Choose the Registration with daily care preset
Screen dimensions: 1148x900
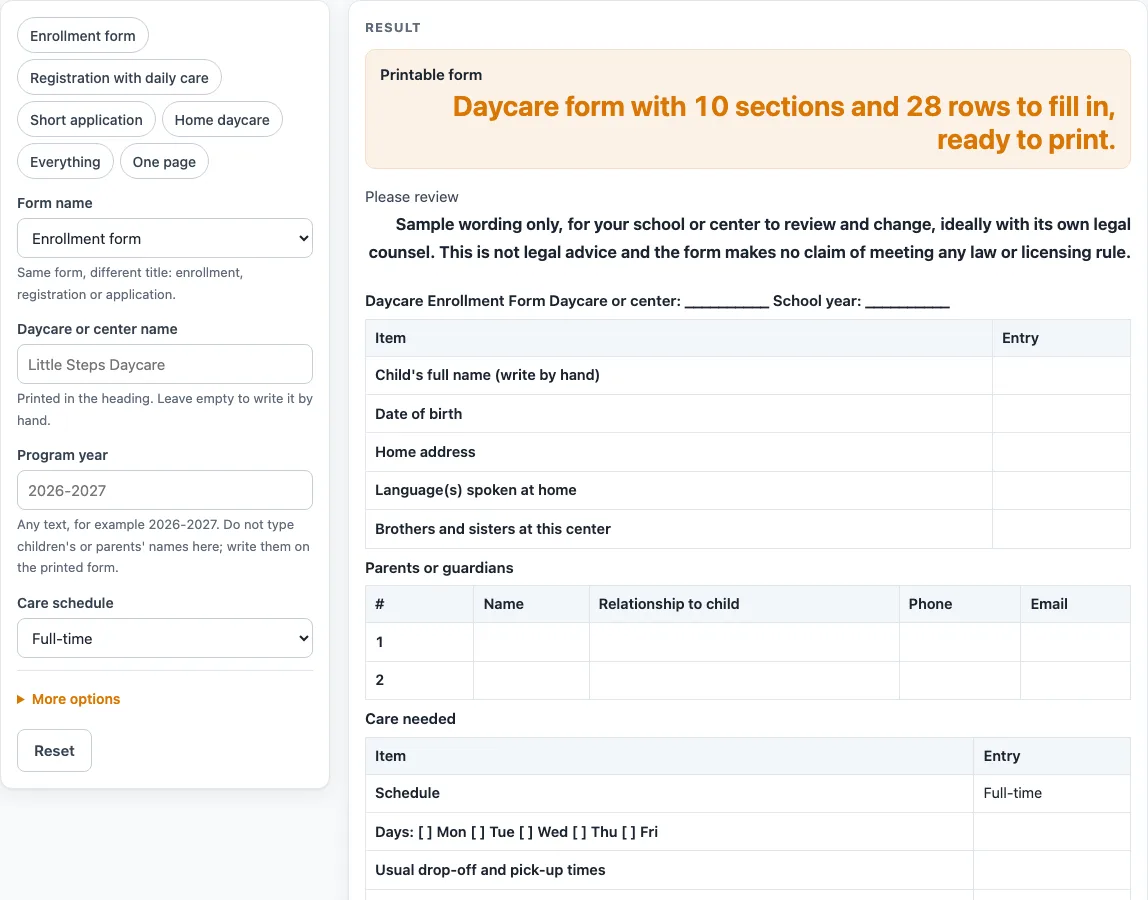pyautogui.click(x=119, y=78)
